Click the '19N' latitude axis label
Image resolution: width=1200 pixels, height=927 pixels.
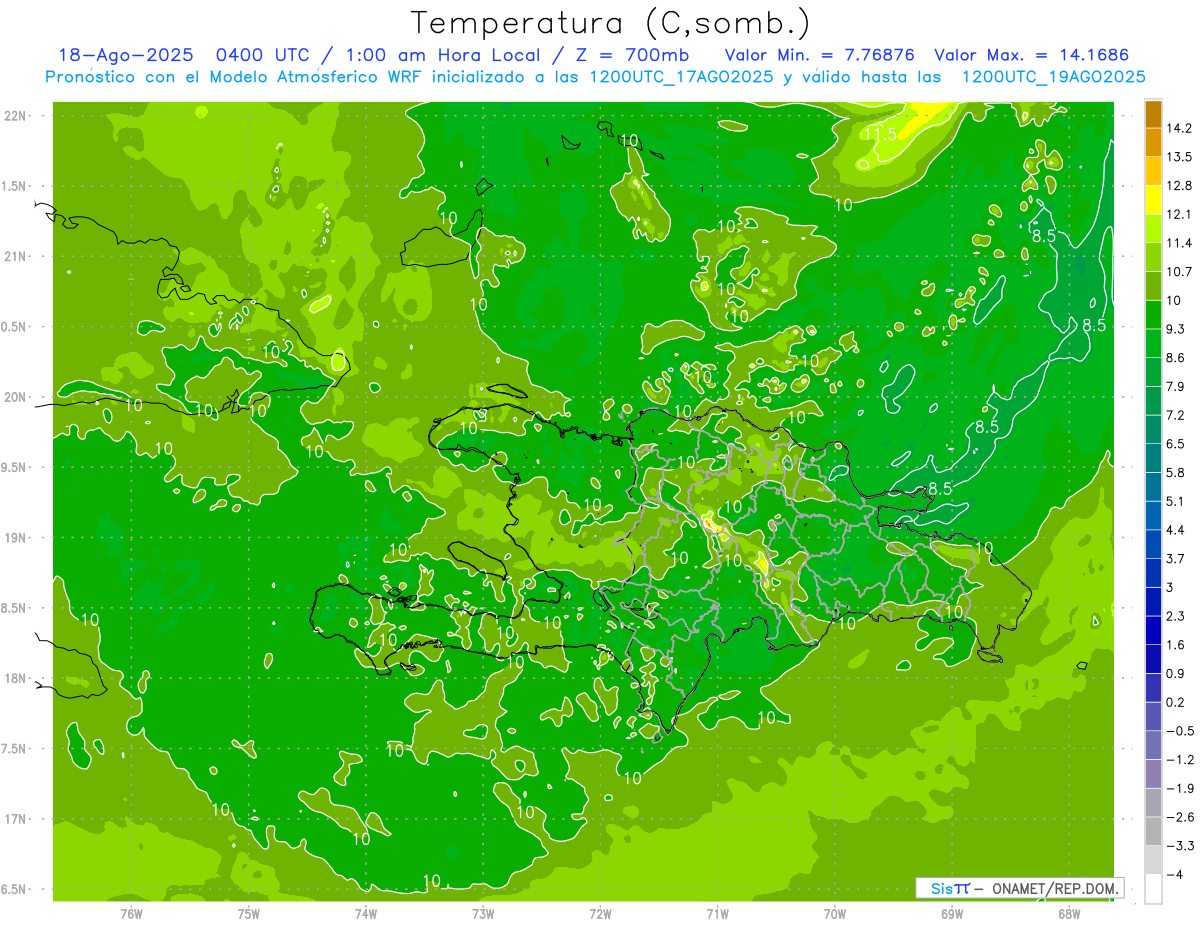[16, 538]
